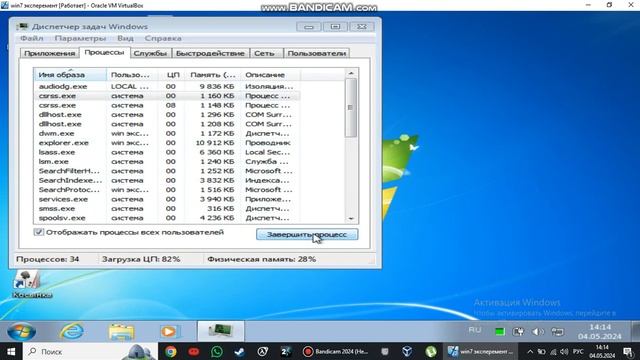This screenshot has height=360, width=640.
Task: Select smss.exe process row
Action: click(x=167, y=209)
